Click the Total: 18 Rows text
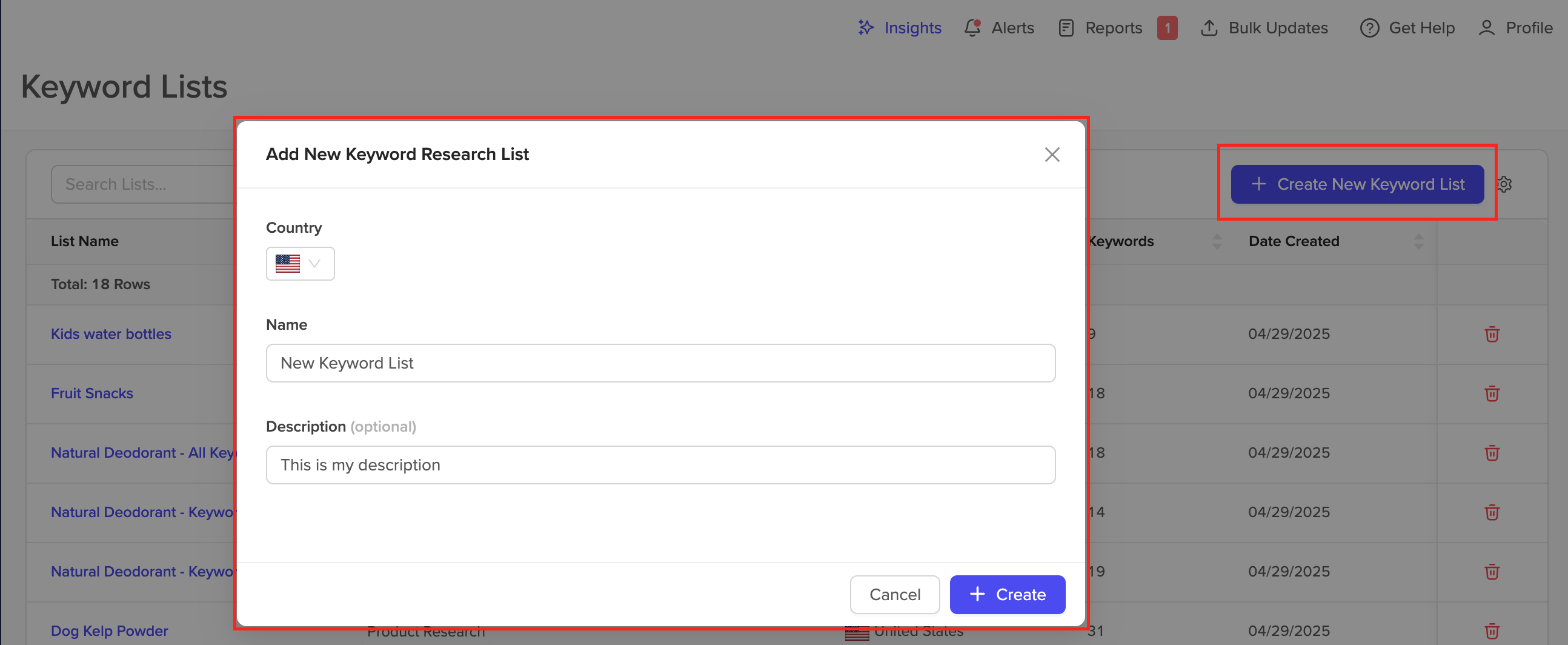Screen dimensions: 1568x645 pyautogui.click(x=101, y=284)
